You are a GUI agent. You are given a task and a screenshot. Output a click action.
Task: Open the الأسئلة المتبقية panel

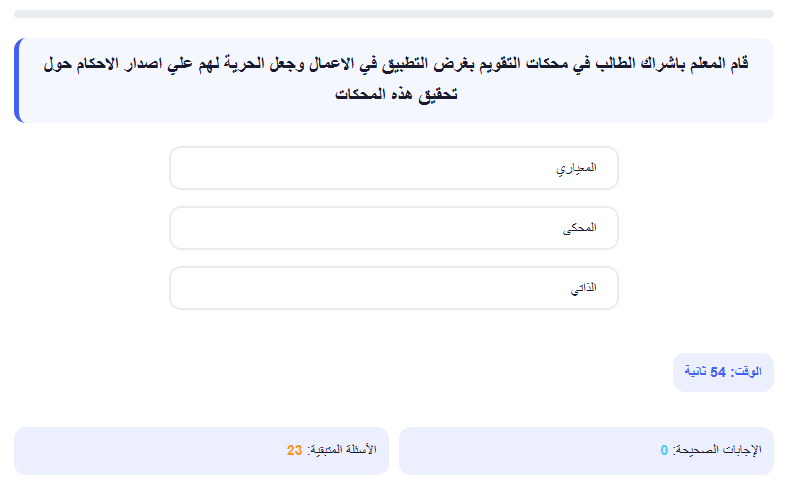coord(201,451)
